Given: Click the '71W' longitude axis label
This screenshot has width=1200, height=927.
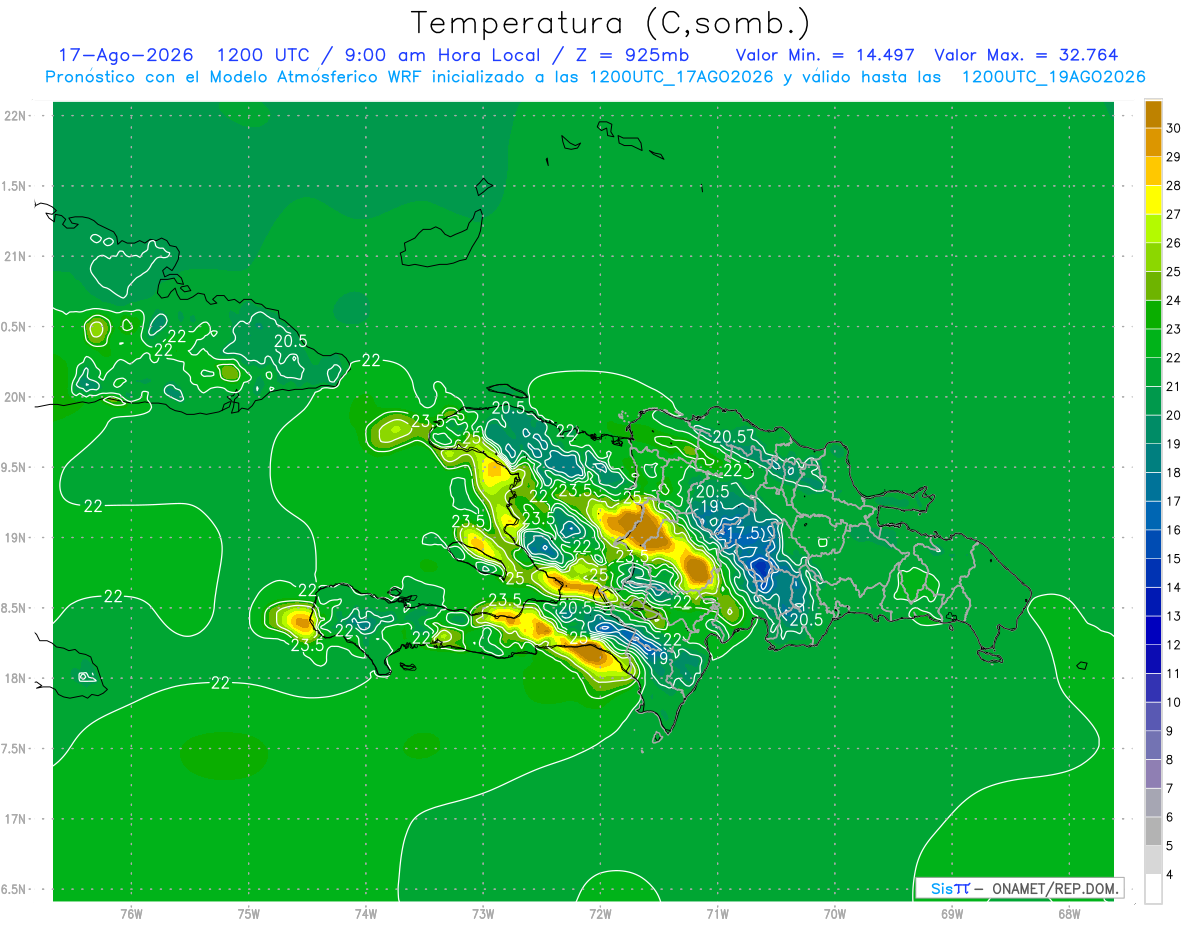Looking at the screenshot, I should [x=717, y=913].
